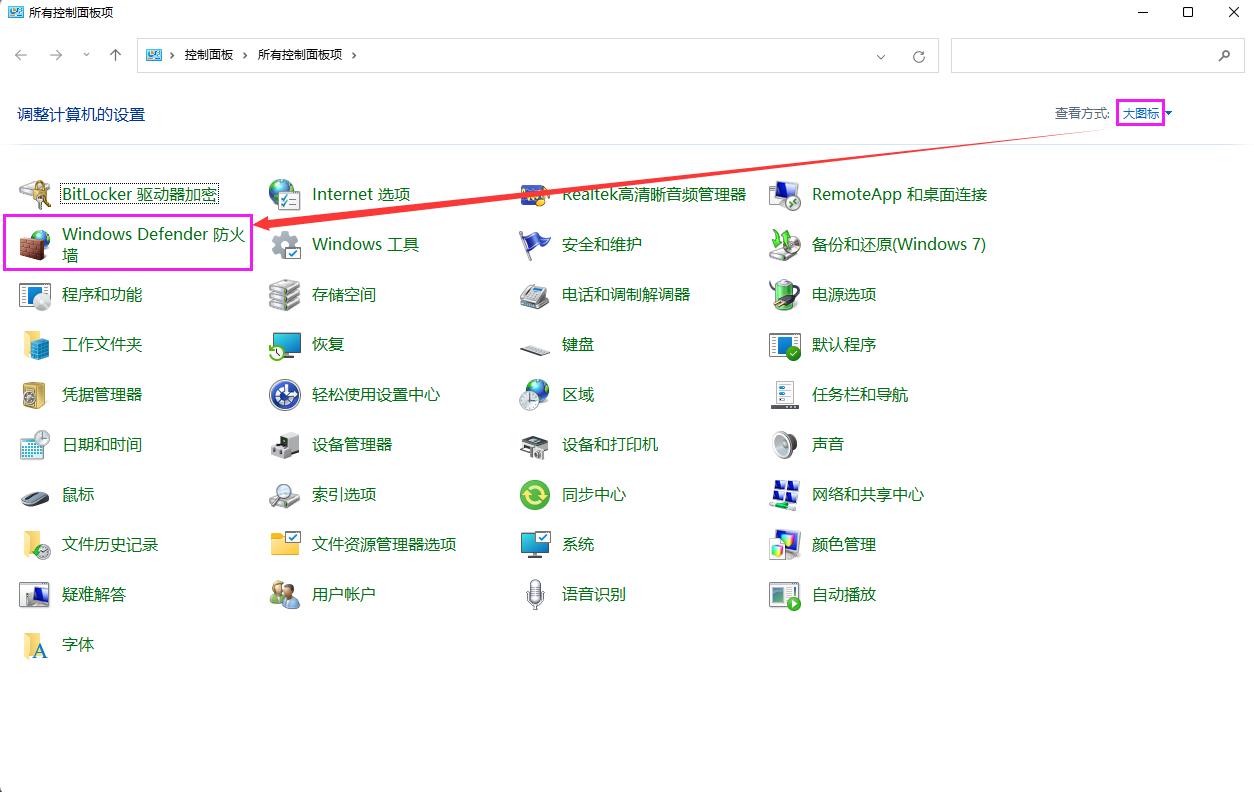Expand the breadcrumb chevron after 控制面板

[x=245, y=55]
